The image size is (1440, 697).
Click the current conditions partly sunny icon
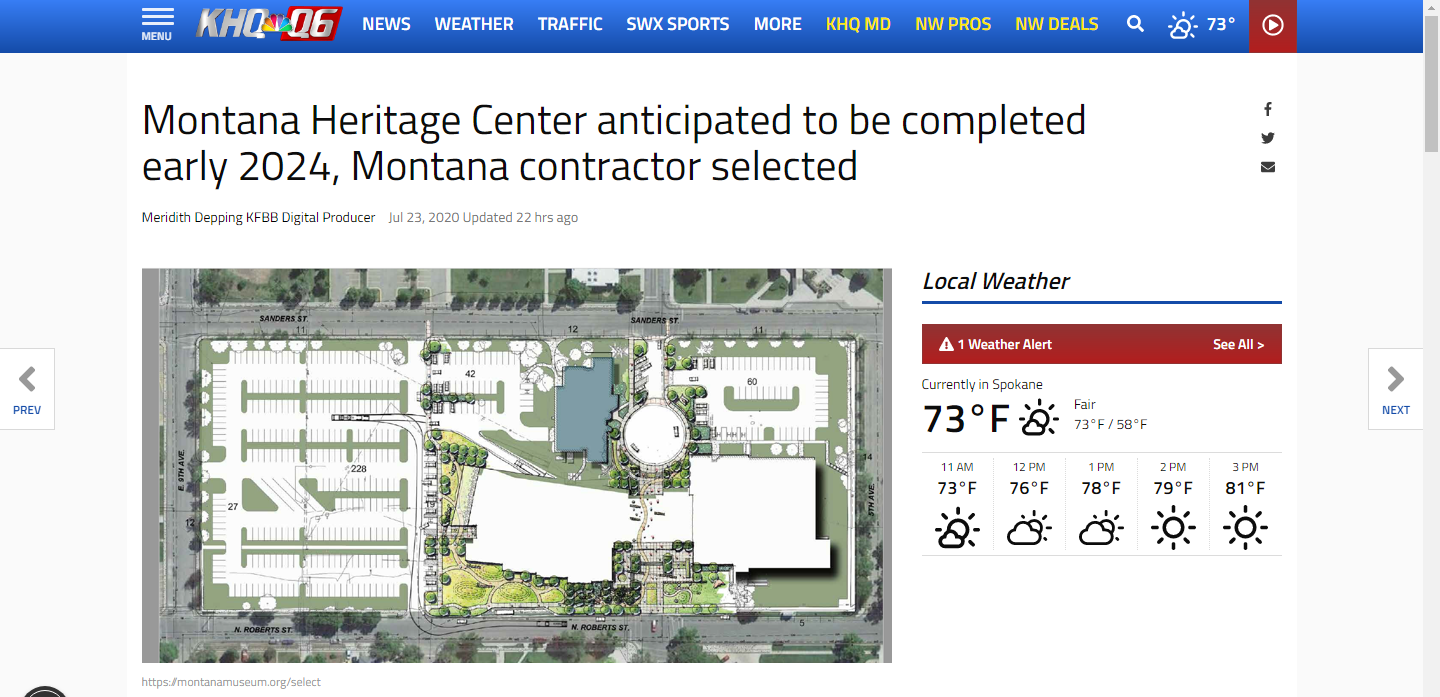[1039, 418]
